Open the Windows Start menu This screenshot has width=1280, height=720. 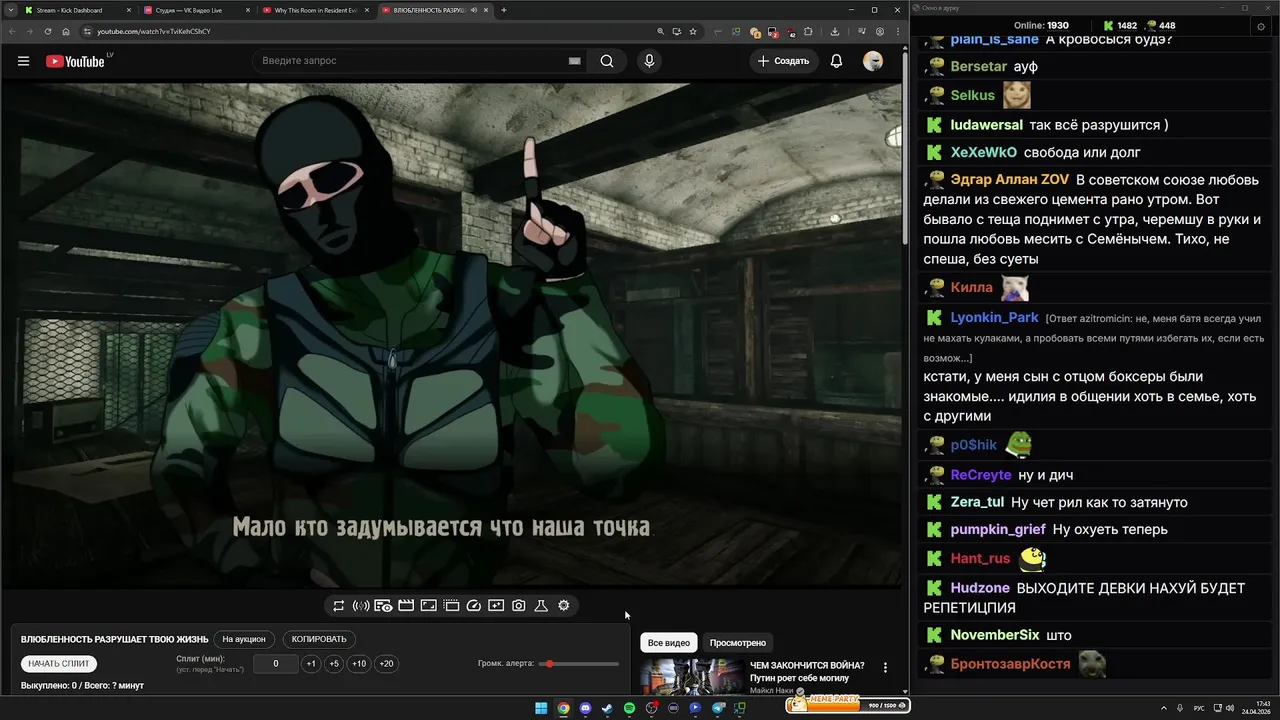541,708
